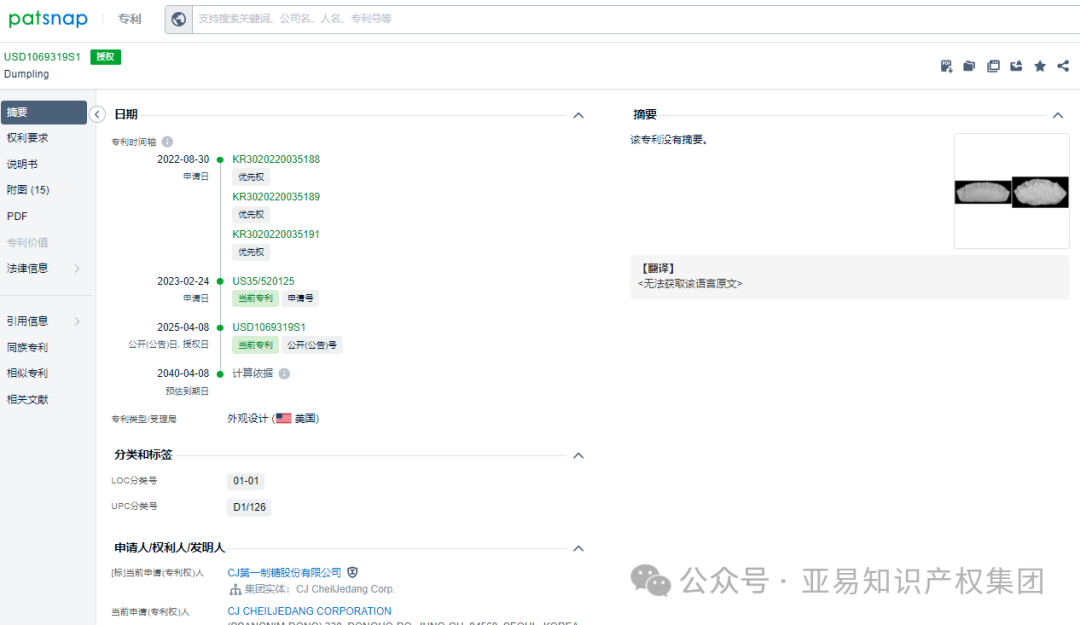Expand the 引用信息 submenu arrow
The width and height of the screenshot is (1080, 625).
(x=77, y=321)
